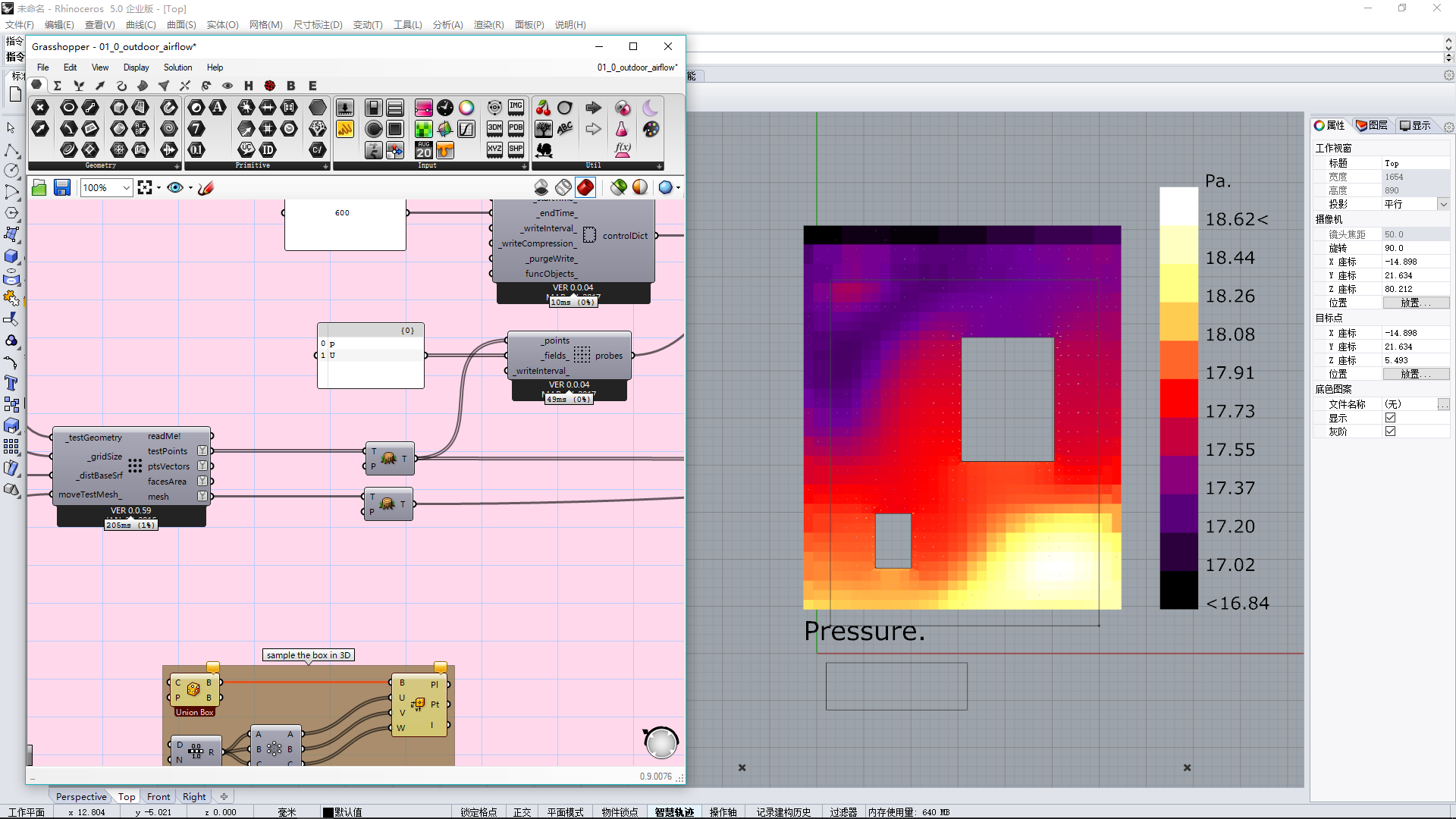This screenshot has width=1456, height=819.
Task: Select the 'ID' Guid primitive component
Action: click(268, 149)
